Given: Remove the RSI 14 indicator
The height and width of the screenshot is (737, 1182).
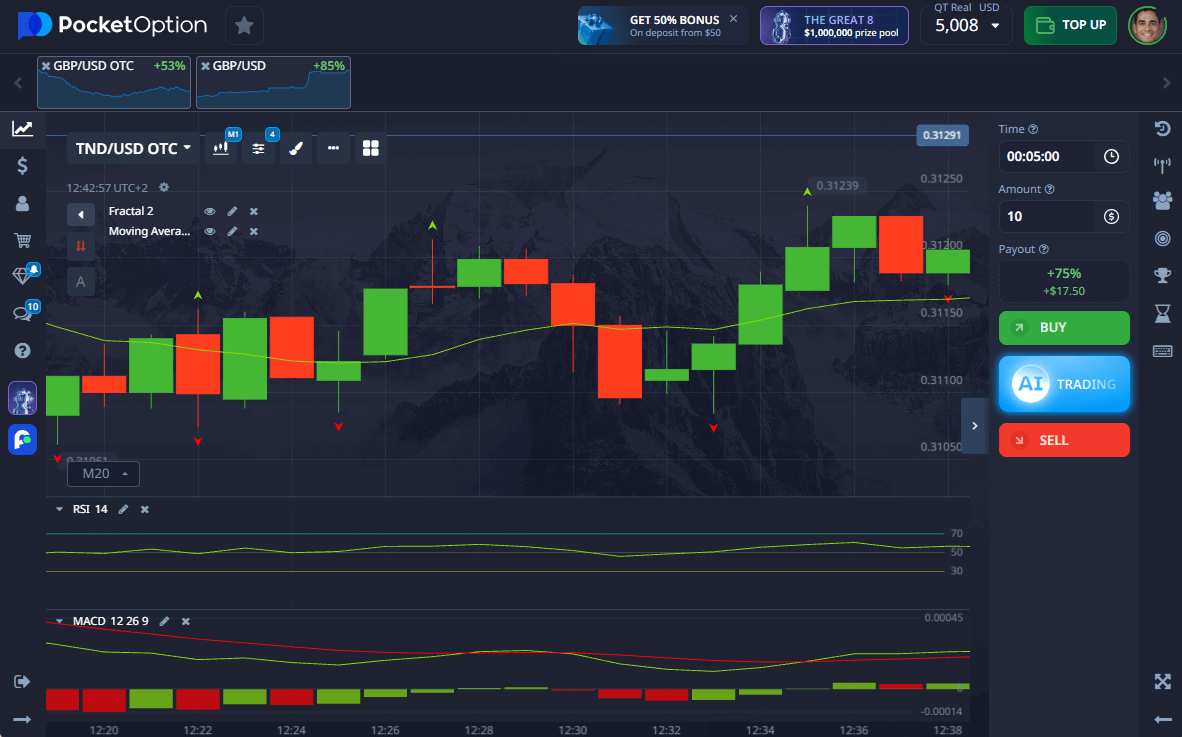Looking at the screenshot, I should [x=145, y=509].
